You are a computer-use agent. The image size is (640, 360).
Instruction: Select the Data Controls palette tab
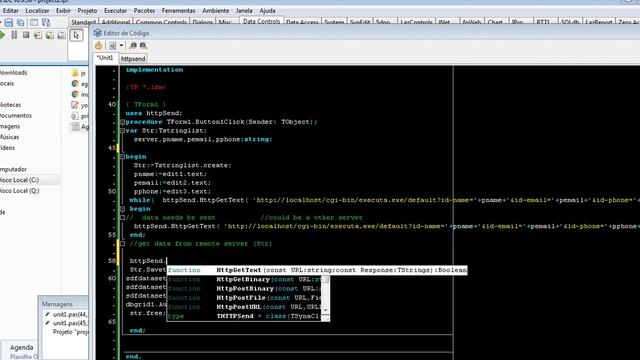click(x=261, y=21)
